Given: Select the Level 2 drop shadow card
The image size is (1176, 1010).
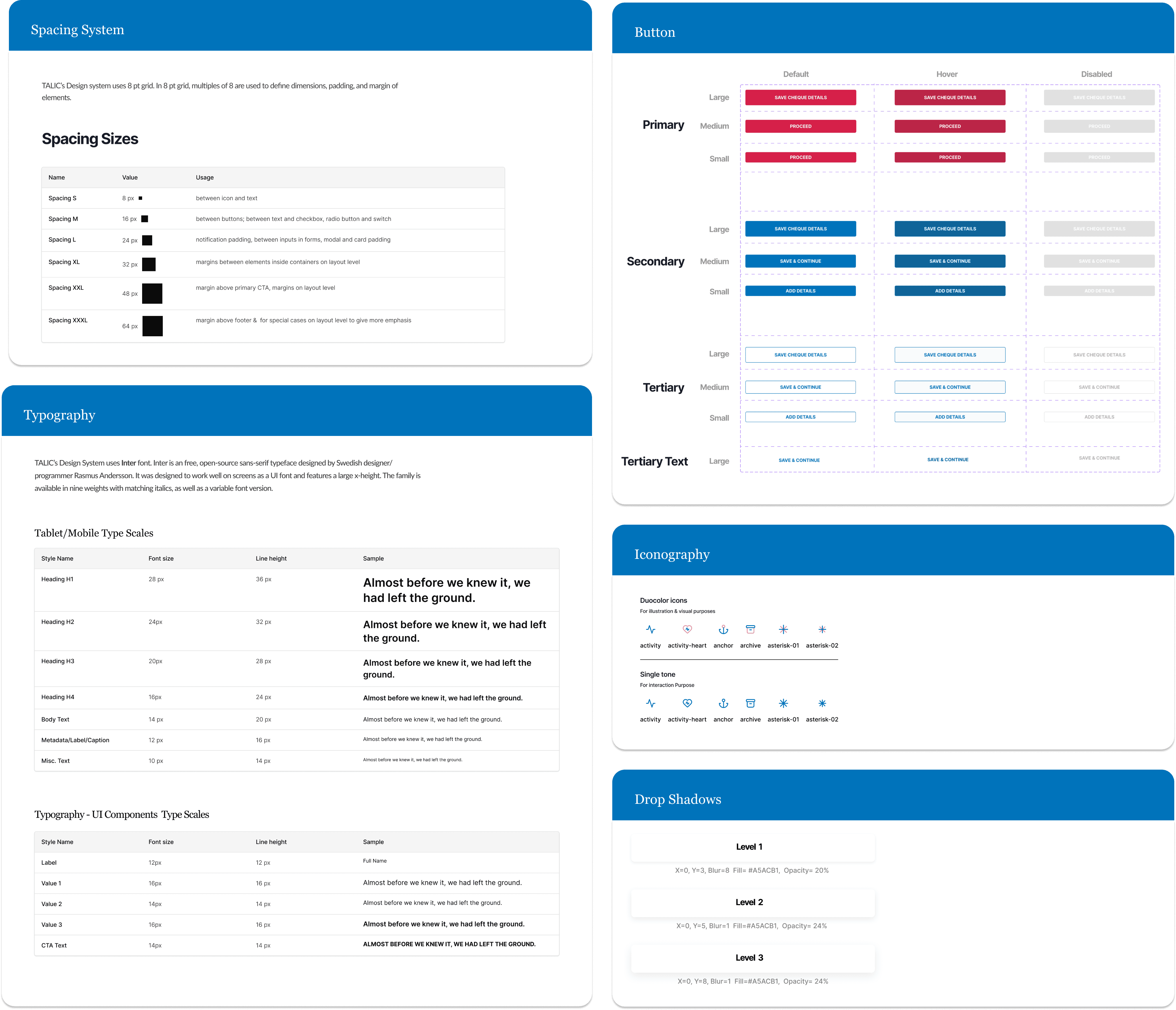Looking at the screenshot, I should tap(753, 903).
